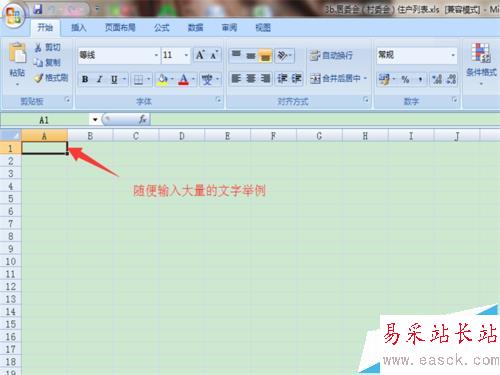This screenshot has width=500, height=375.
Task: Open the Office button menu
Action: pyautogui.click(x=13, y=15)
